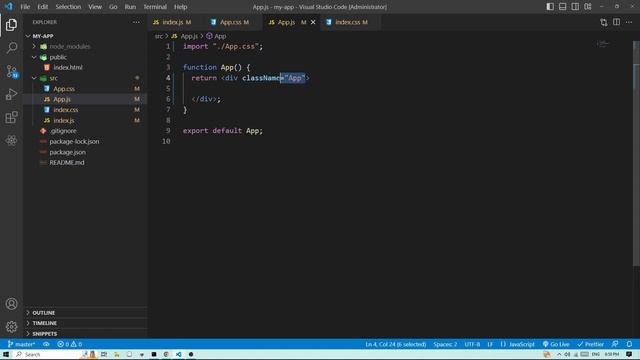This screenshot has width=640, height=360.
Task: Click the synchronize changes cloud icon
Action: coord(46,344)
